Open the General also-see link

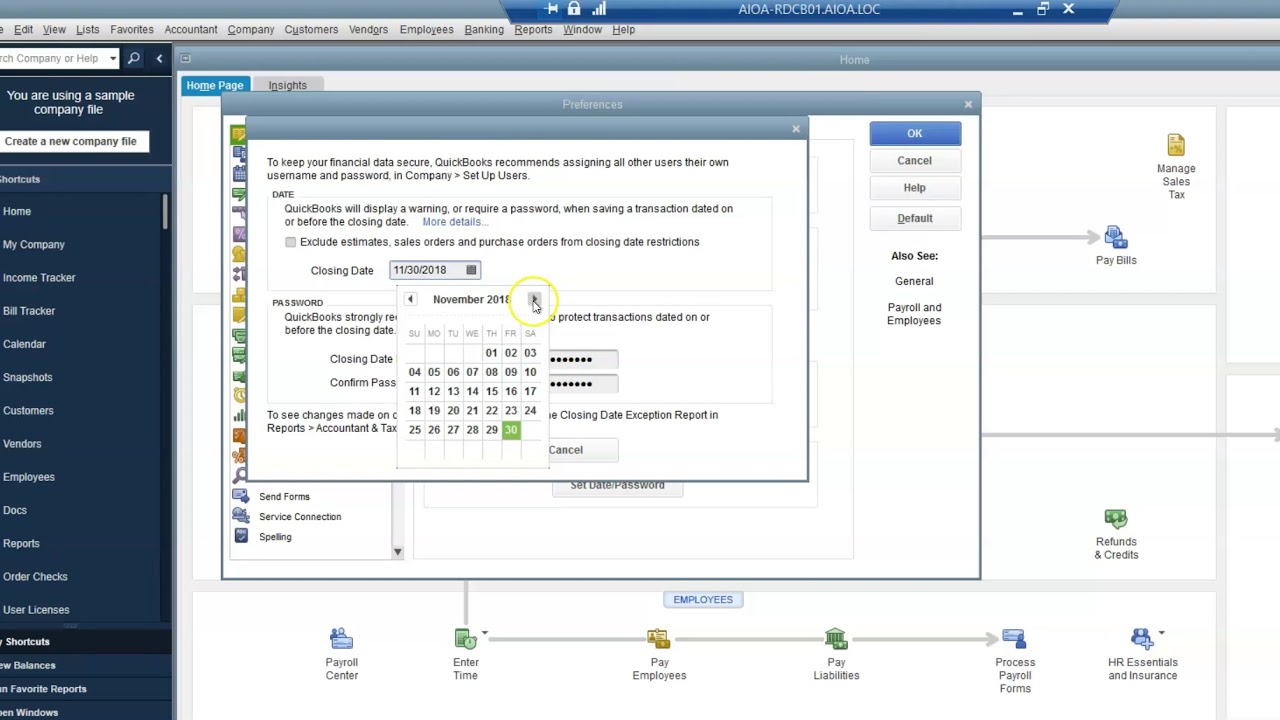914,281
